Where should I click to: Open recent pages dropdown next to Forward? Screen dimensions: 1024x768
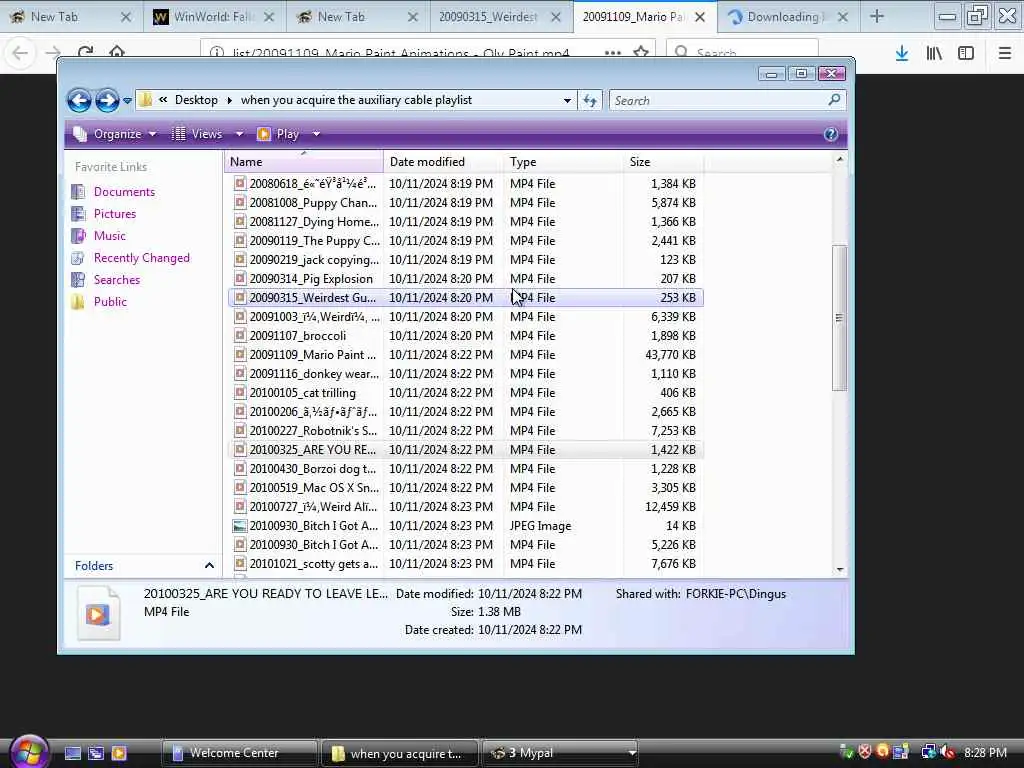[127, 101]
